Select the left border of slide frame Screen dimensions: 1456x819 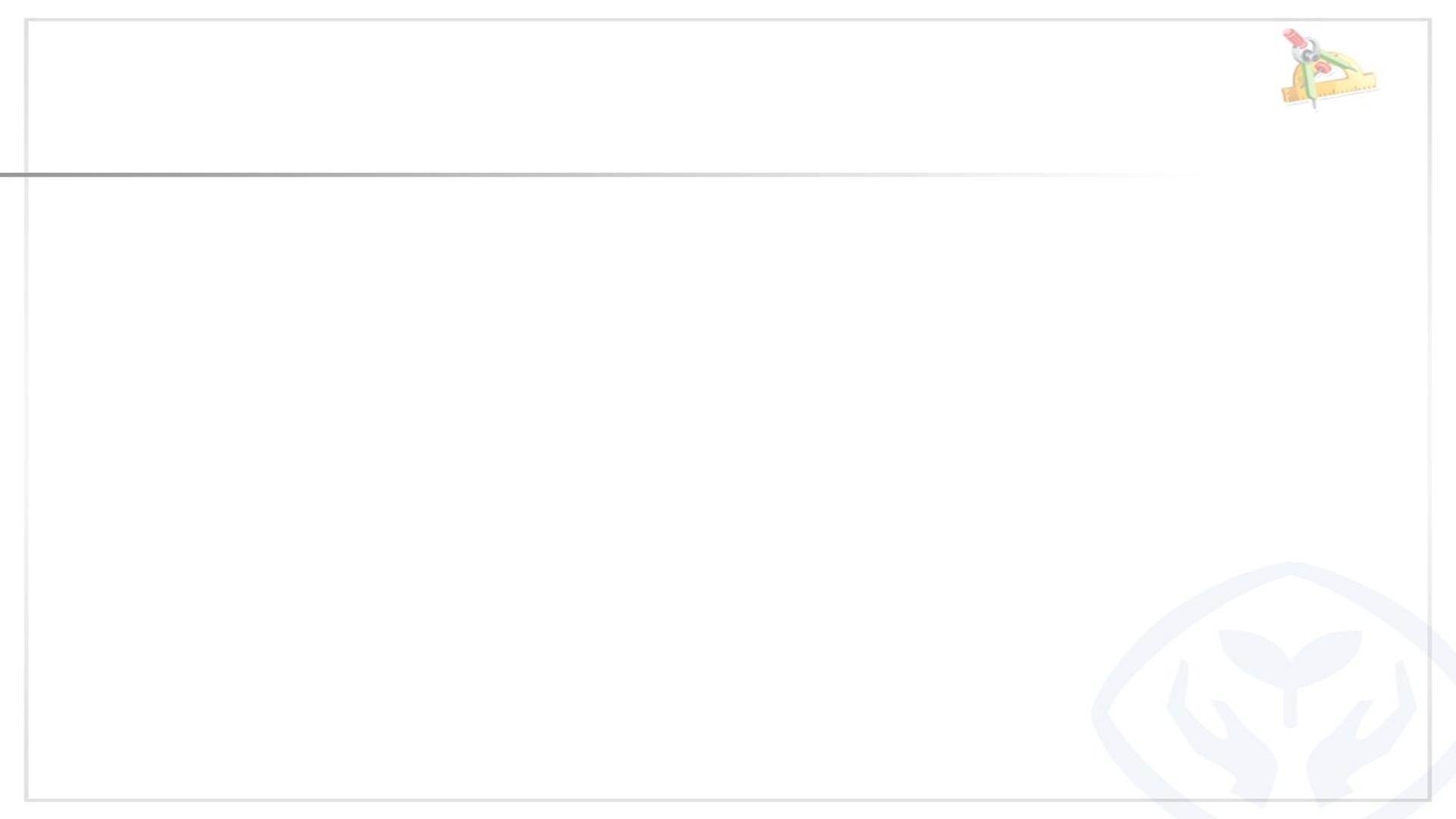point(27,455)
